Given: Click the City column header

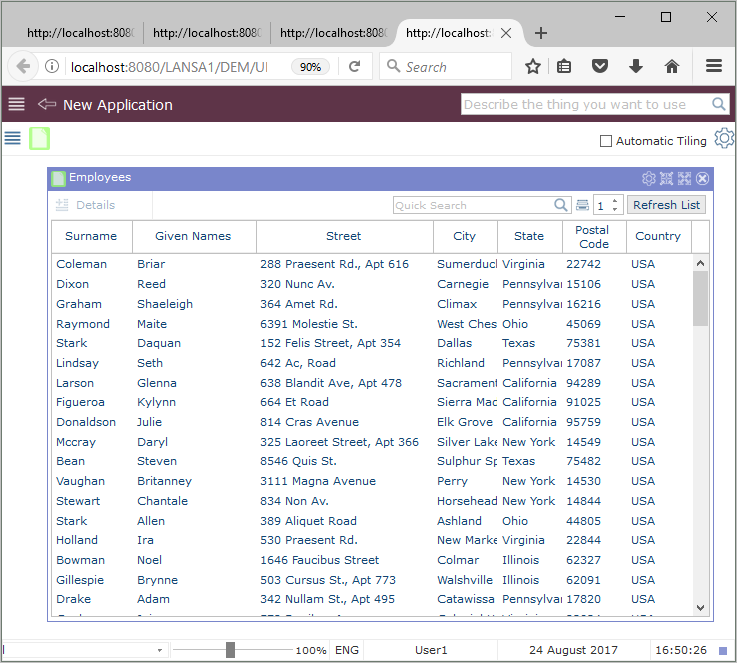Looking at the screenshot, I should [x=464, y=236].
